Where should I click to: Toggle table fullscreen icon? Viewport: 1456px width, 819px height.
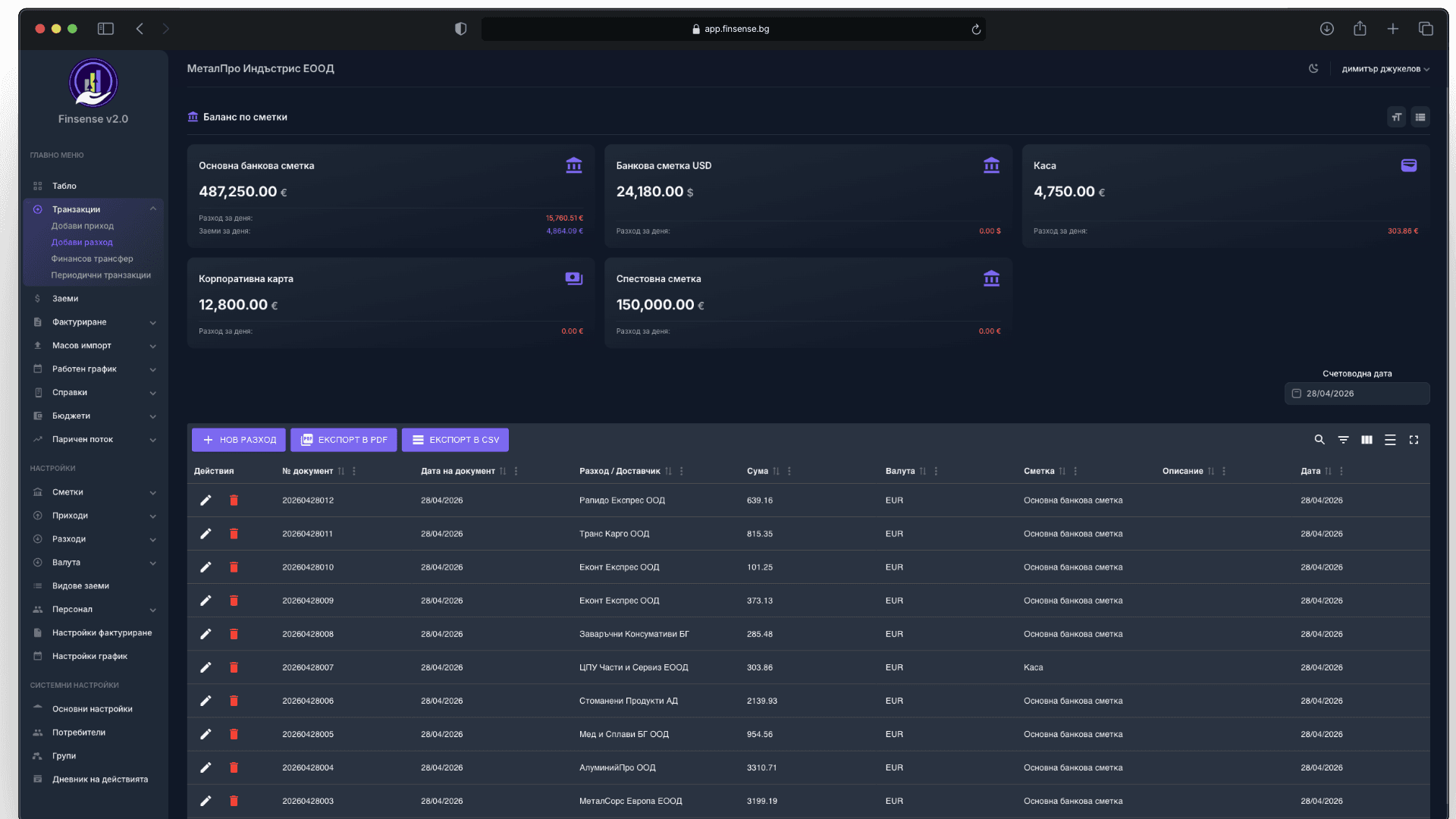(1414, 440)
